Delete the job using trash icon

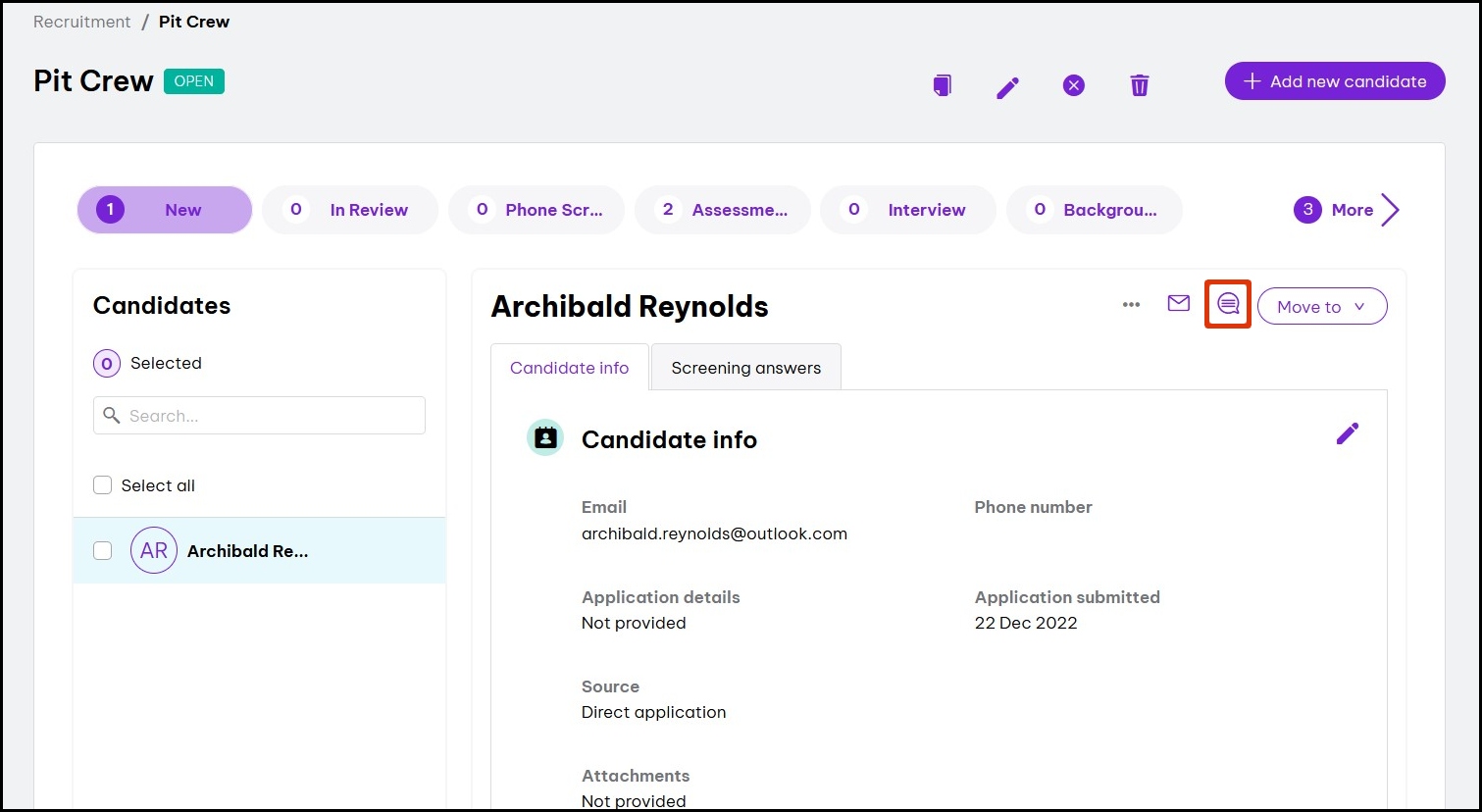1139,86
